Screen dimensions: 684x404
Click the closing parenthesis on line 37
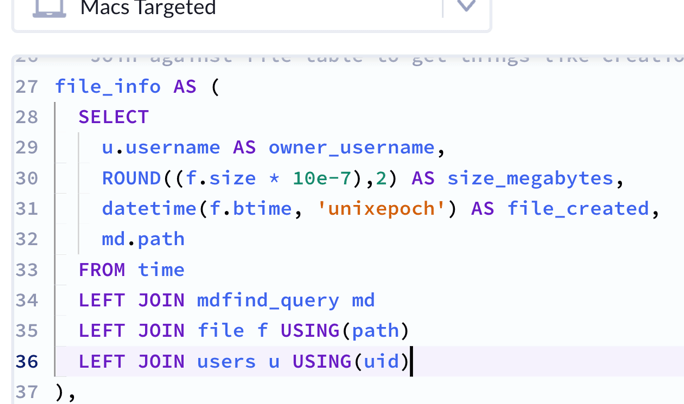click(61, 392)
